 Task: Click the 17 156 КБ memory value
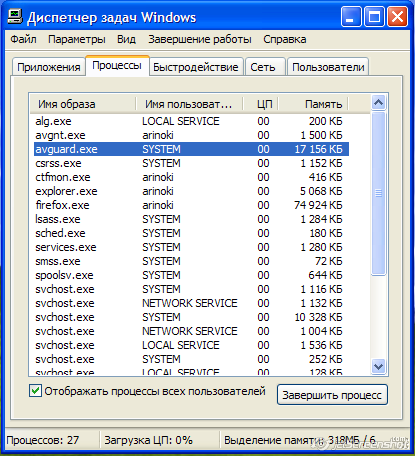click(x=318, y=149)
